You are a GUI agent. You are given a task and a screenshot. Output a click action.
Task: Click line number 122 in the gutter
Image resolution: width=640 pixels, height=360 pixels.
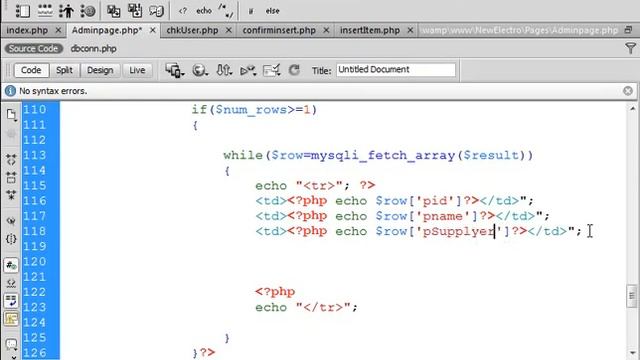(34, 292)
